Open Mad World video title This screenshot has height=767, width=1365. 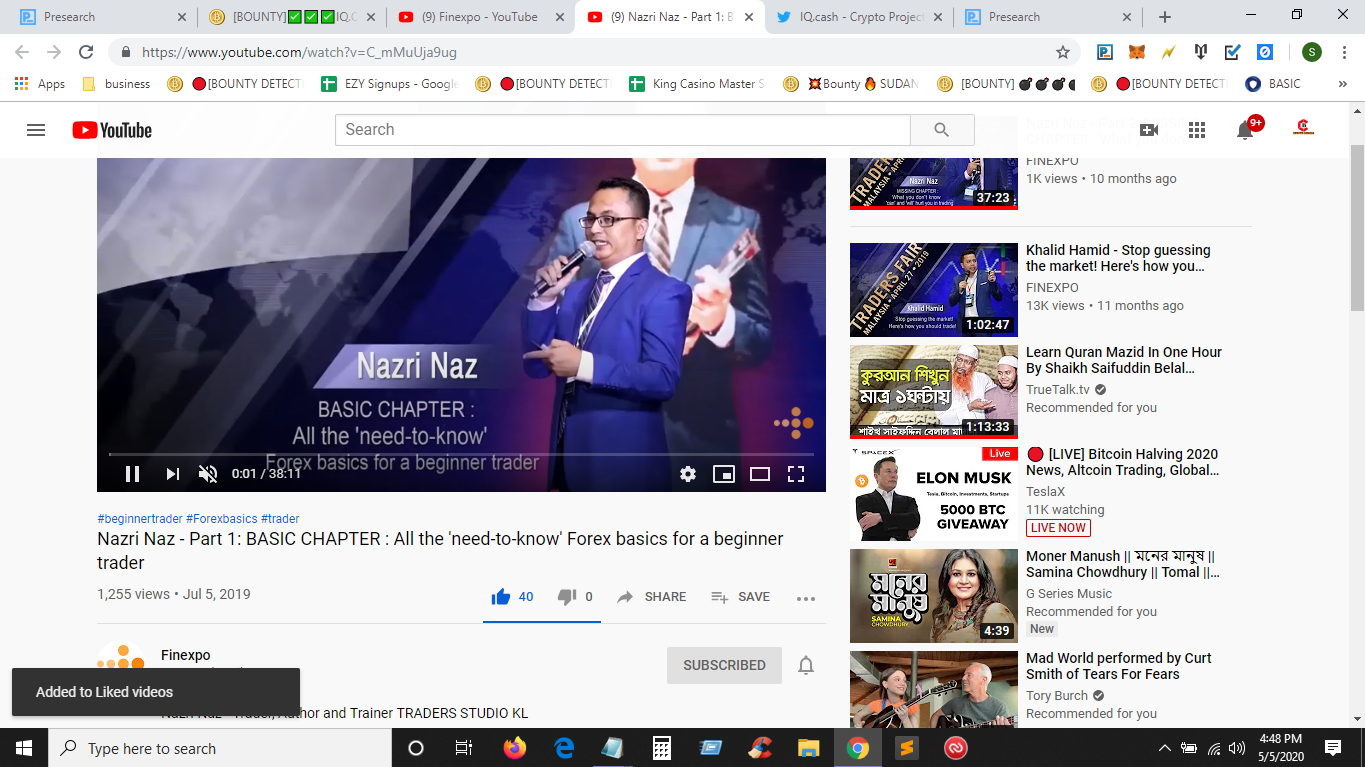point(1119,666)
